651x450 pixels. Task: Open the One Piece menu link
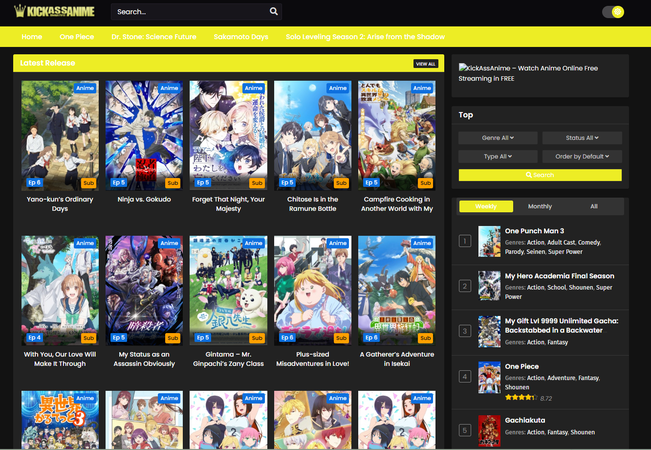(x=77, y=37)
